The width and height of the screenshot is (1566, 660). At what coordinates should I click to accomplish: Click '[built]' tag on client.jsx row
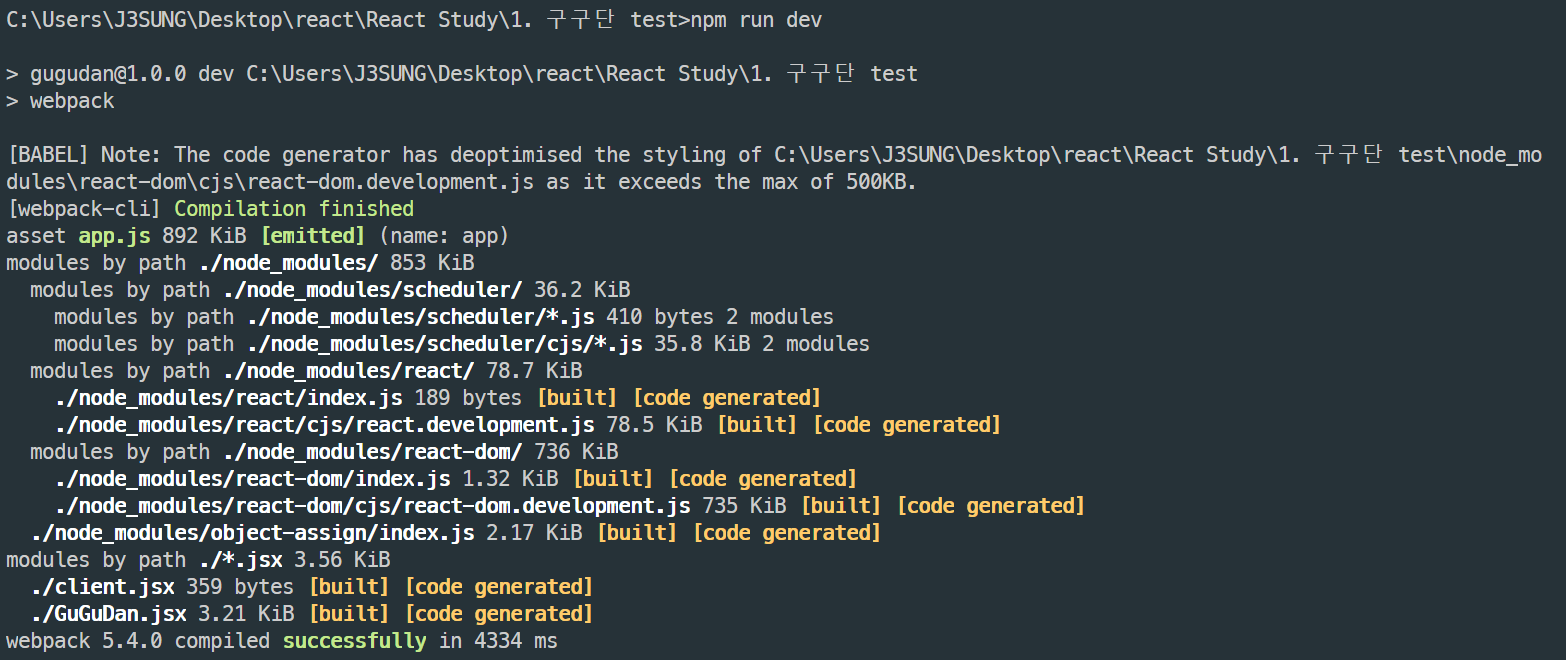(349, 587)
